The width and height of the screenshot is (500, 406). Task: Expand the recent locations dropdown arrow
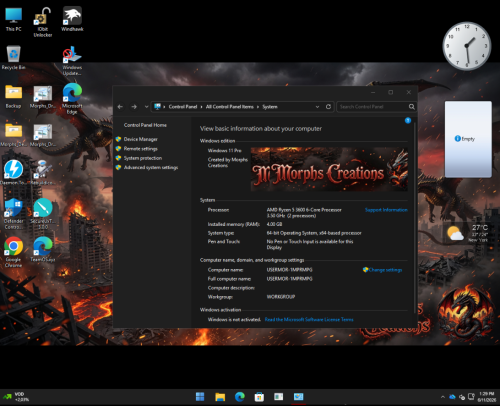pos(146,107)
